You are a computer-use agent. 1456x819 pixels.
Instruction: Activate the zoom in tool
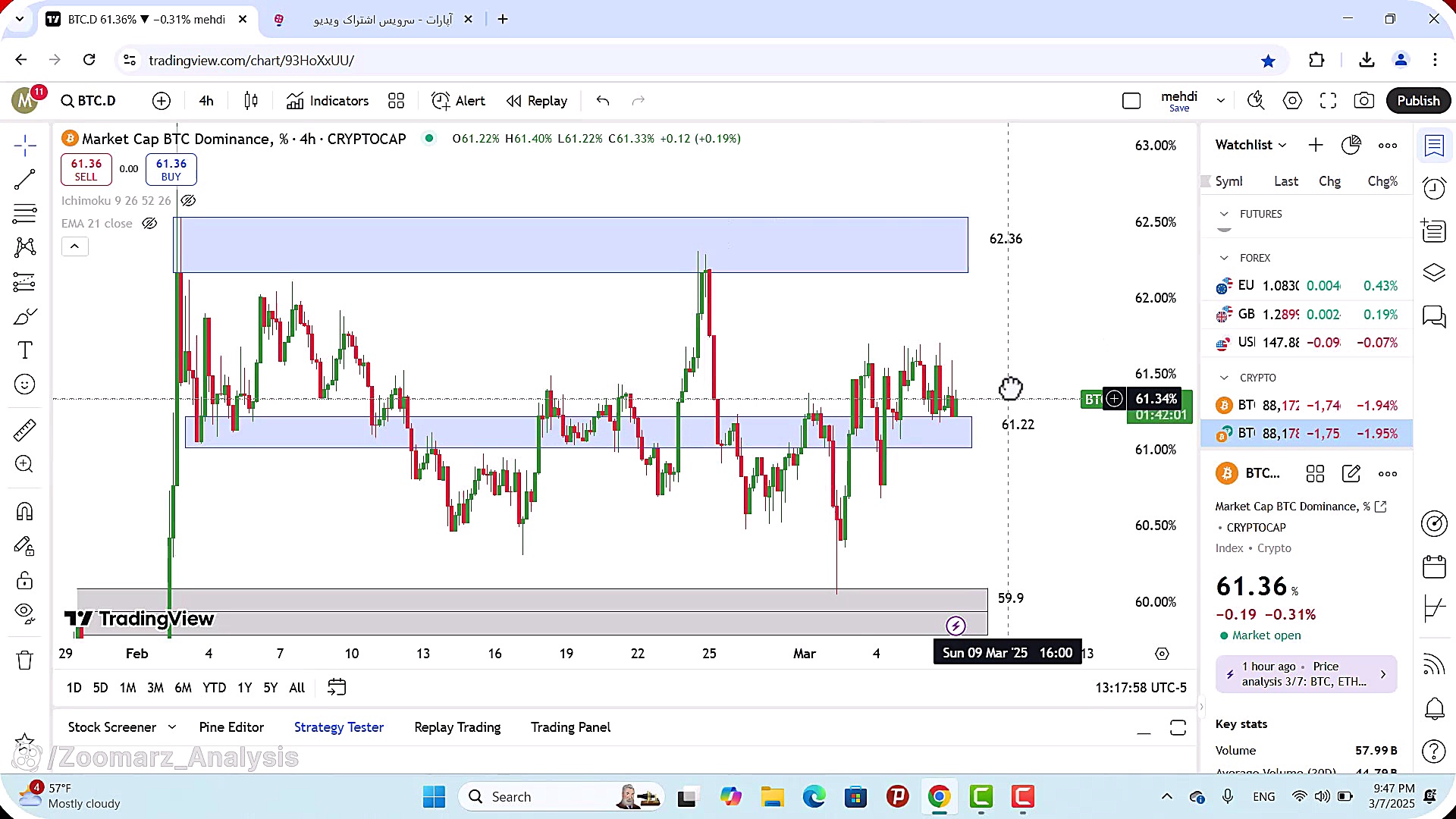[25, 464]
